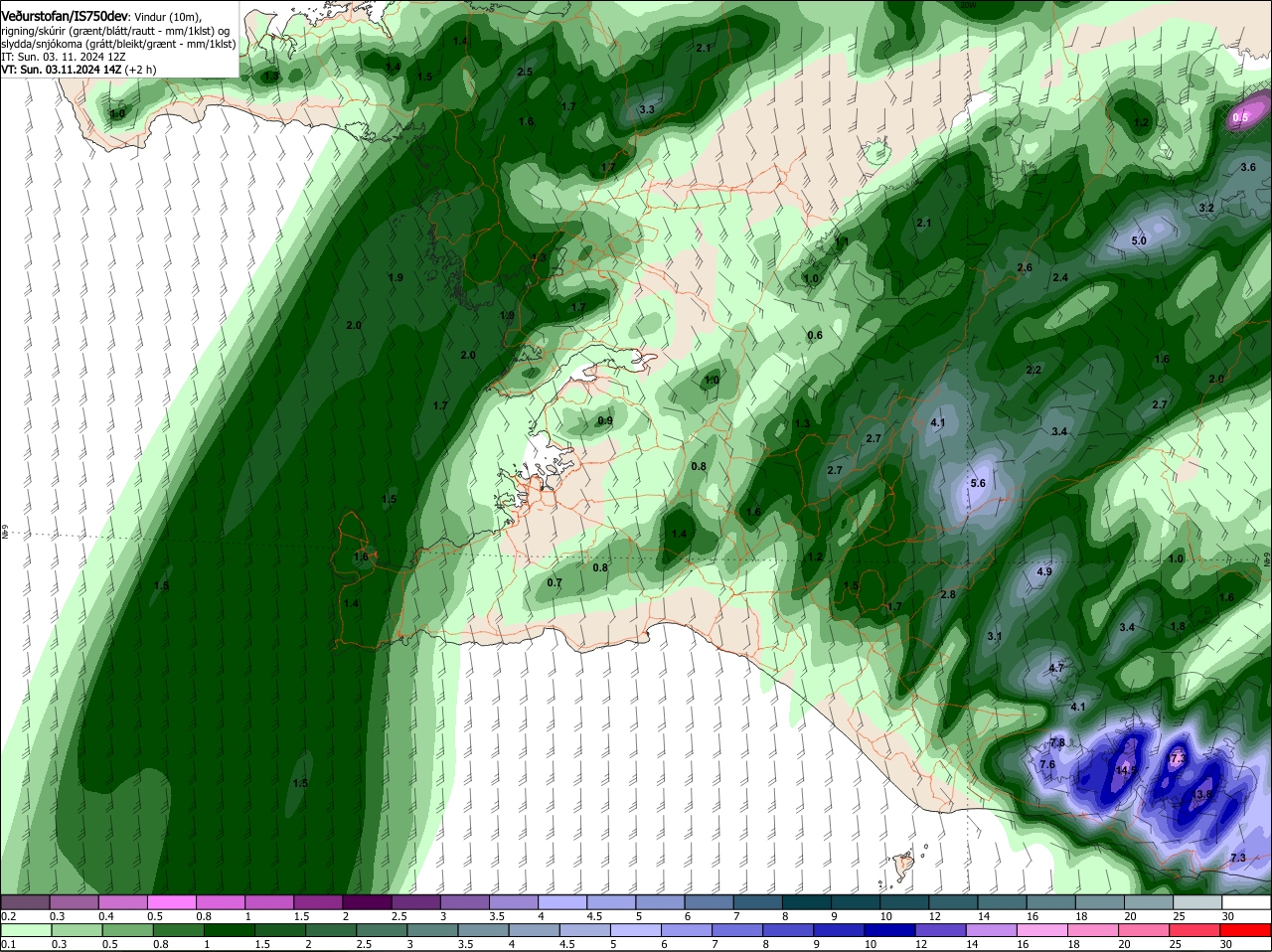Viewport: 1272px width, 952px height.
Task: Click the 0.9 precipitation value label
Action: point(605,421)
